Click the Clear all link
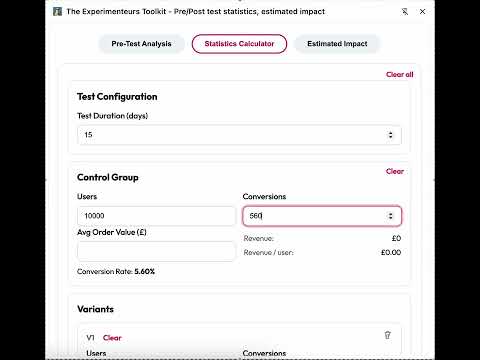Screen dimensions: 480x360 (400, 75)
